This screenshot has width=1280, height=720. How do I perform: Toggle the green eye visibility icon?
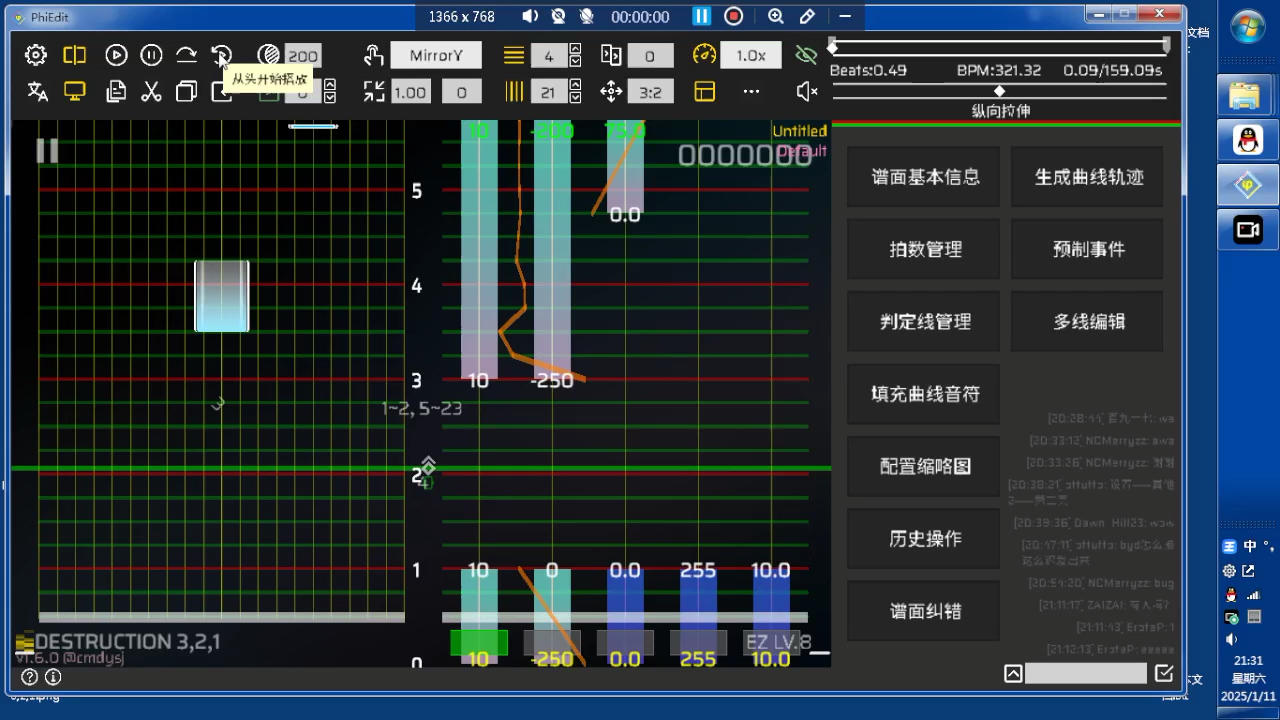[x=806, y=55]
